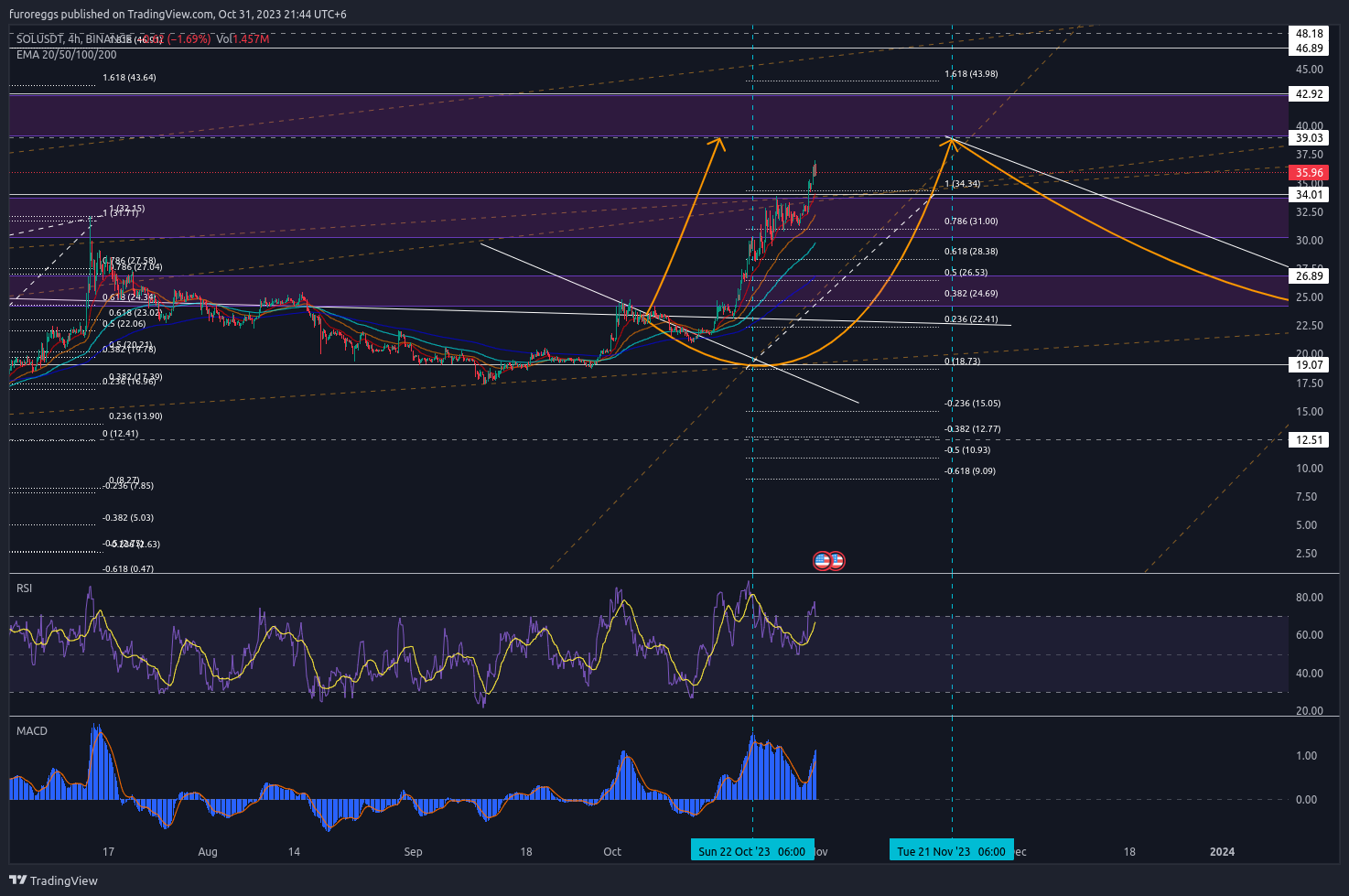Viewport: 1349px width, 896px height.
Task: Click the 45.00 tick on the price scale
Action: tap(1310, 70)
